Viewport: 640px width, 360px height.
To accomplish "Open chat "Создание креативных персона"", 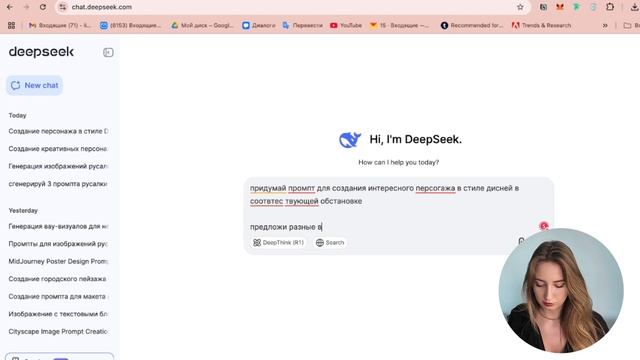I will pyautogui.click(x=58, y=149).
